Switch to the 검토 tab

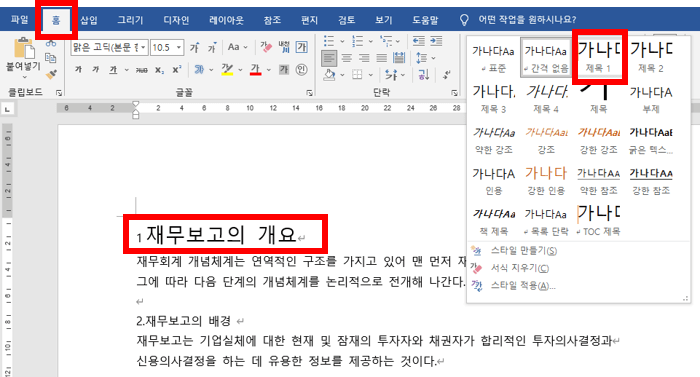pyautogui.click(x=346, y=20)
